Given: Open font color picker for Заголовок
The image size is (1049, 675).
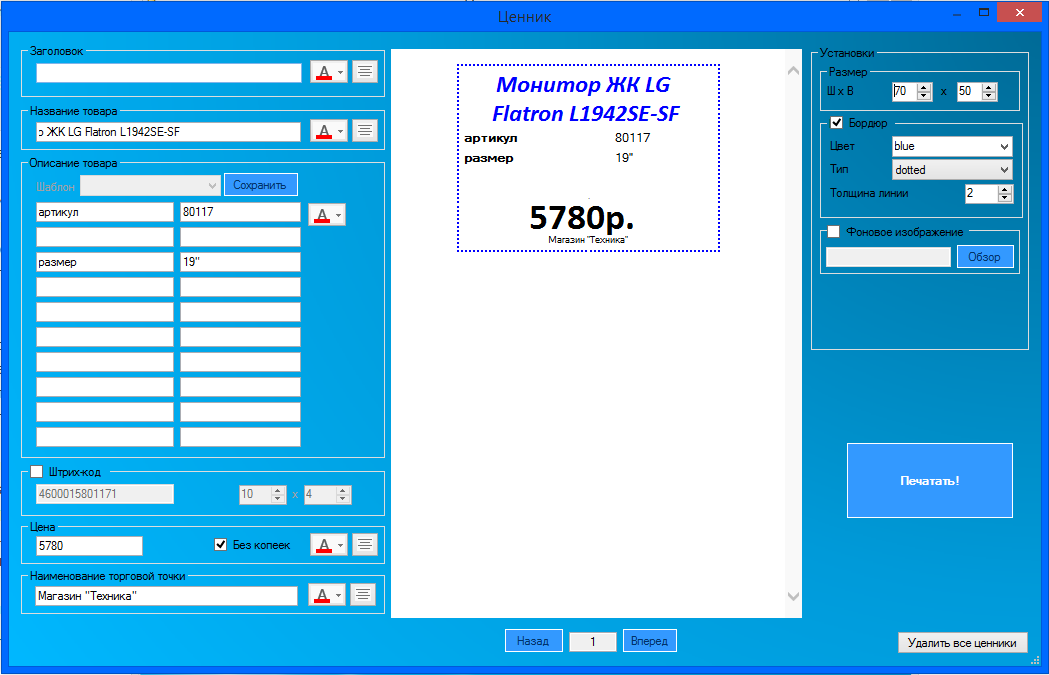Looking at the screenshot, I should [328, 72].
